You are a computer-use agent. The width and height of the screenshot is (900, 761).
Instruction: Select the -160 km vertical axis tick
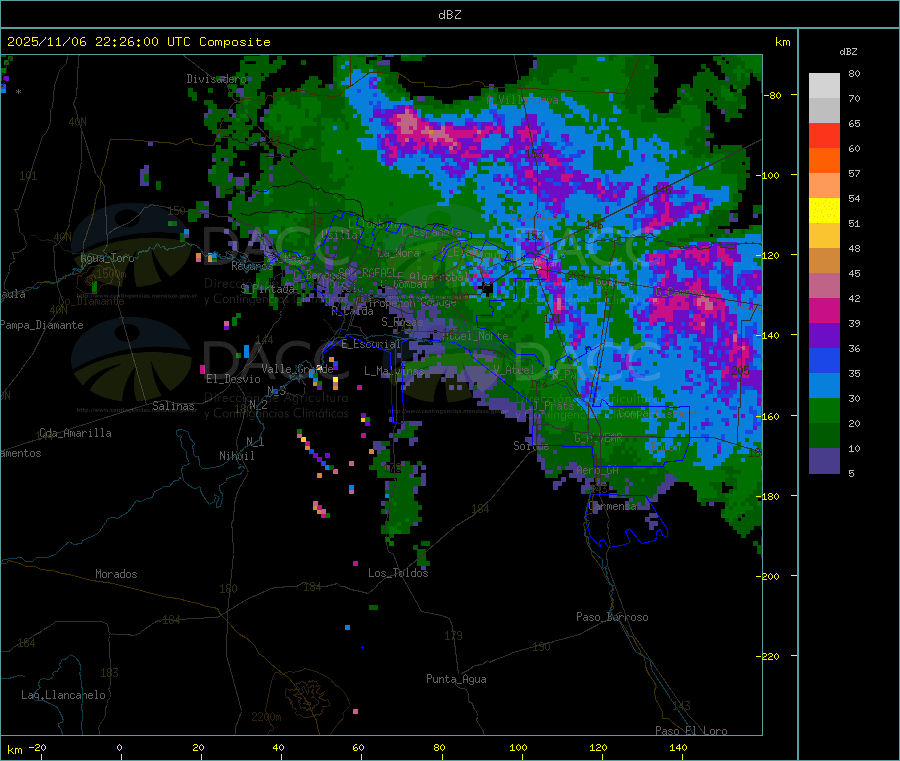click(769, 416)
